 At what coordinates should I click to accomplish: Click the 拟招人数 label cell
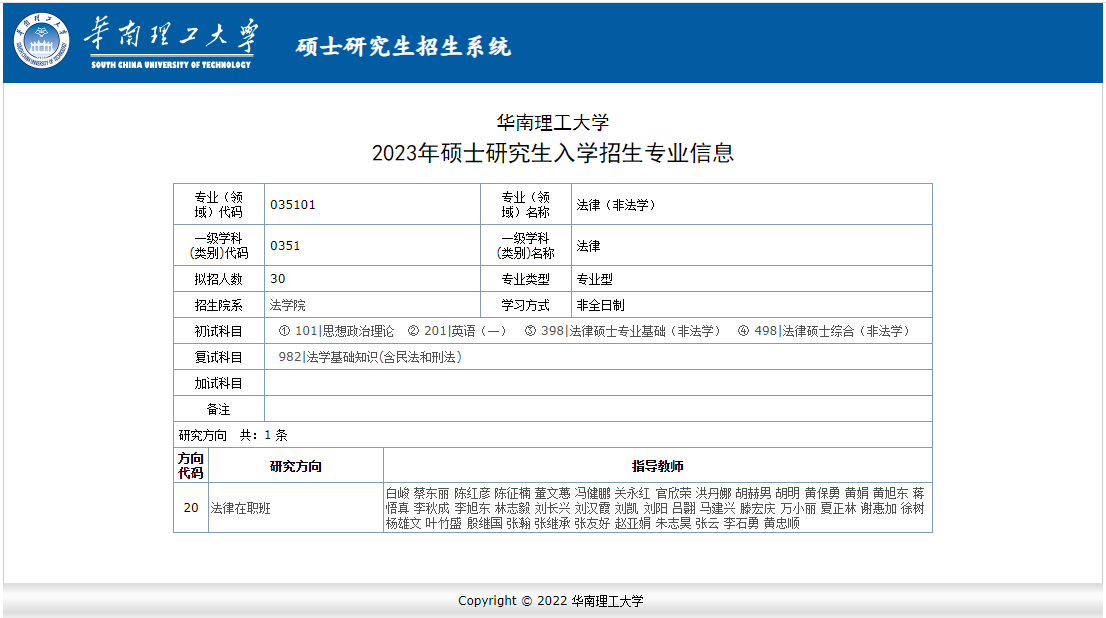coord(219,279)
